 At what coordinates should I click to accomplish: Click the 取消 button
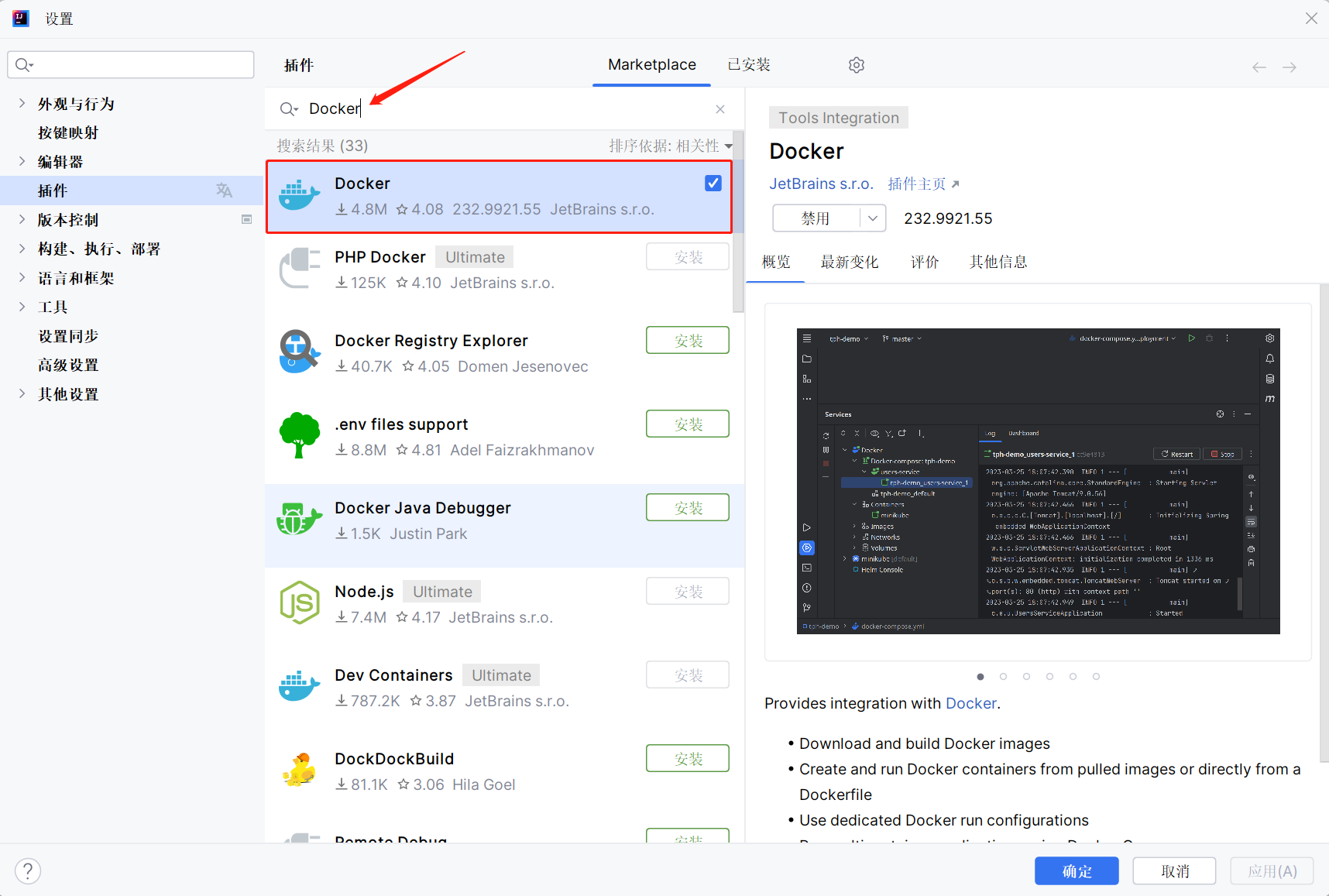1174,870
